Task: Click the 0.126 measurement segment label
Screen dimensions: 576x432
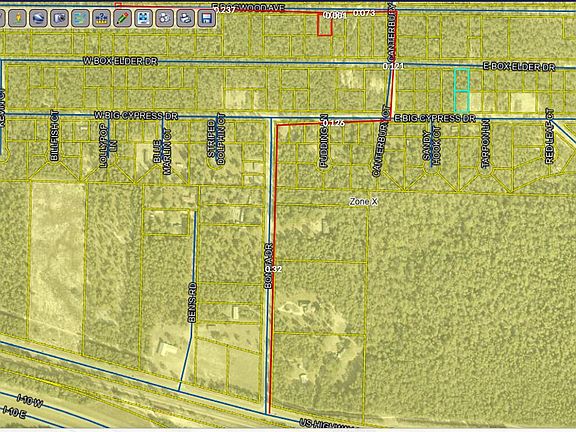Action: (334, 123)
